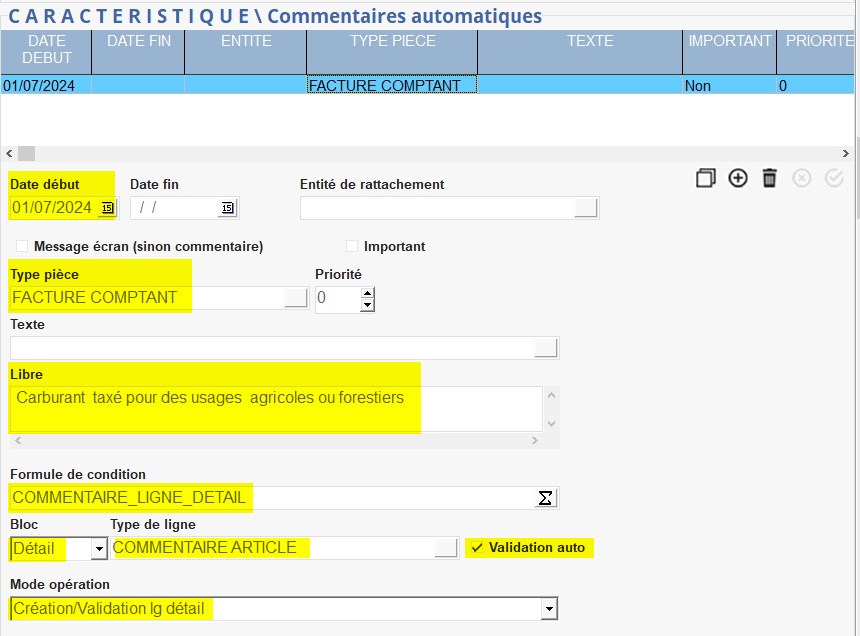Image resolution: width=860 pixels, height=636 pixels.
Task: Open formula editor sigma icon
Action: point(545,498)
